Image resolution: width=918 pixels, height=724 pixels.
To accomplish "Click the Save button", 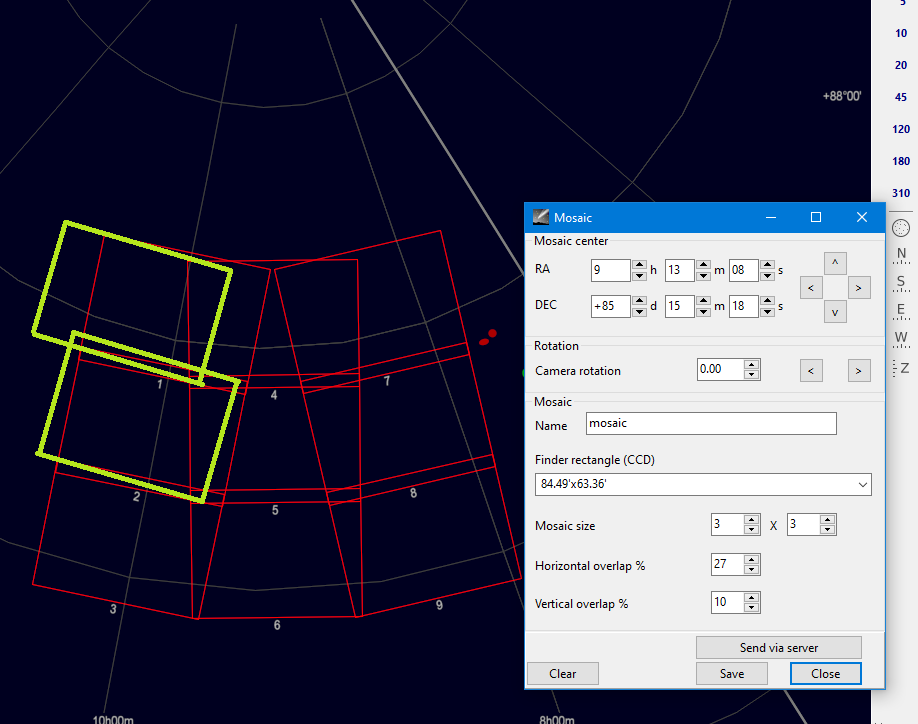I will click(x=732, y=674).
